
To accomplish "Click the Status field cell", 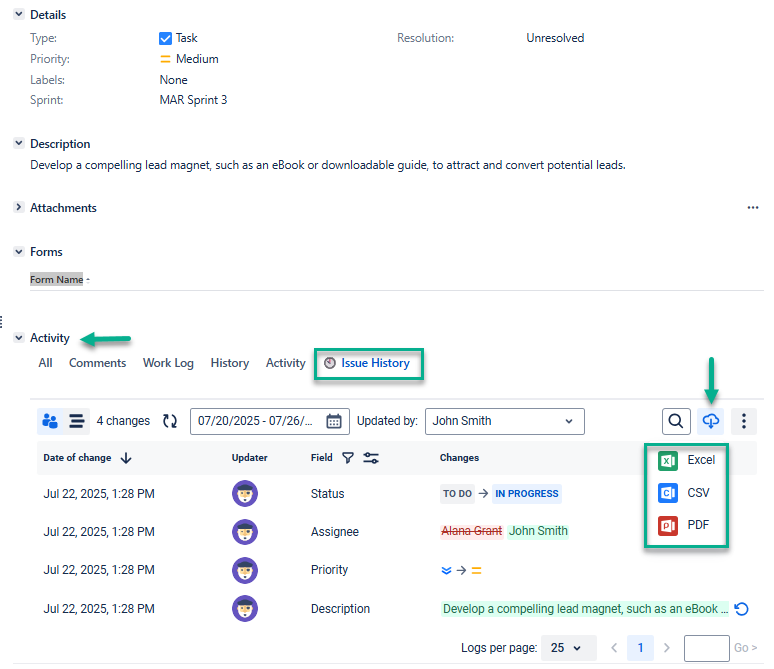I will tap(327, 493).
